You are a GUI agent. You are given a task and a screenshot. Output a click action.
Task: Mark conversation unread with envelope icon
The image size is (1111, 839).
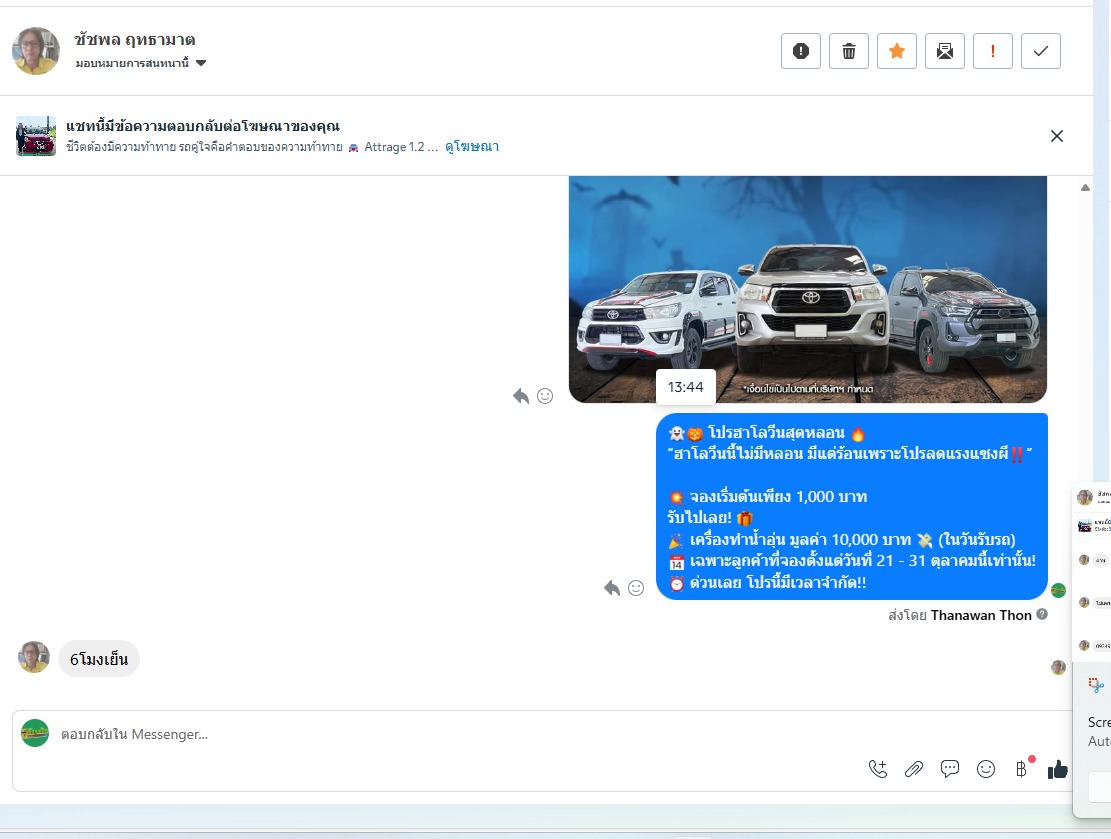(x=944, y=51)
